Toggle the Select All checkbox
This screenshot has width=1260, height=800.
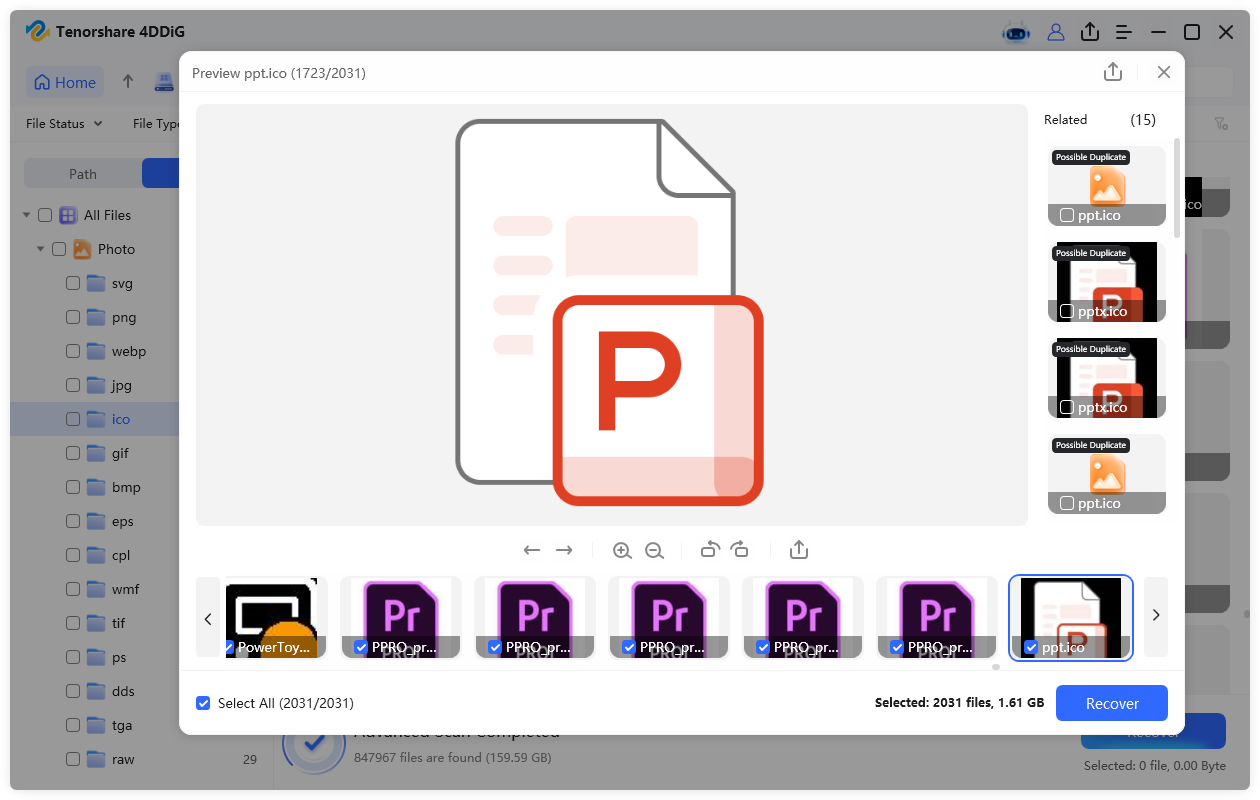pos(204,703)
